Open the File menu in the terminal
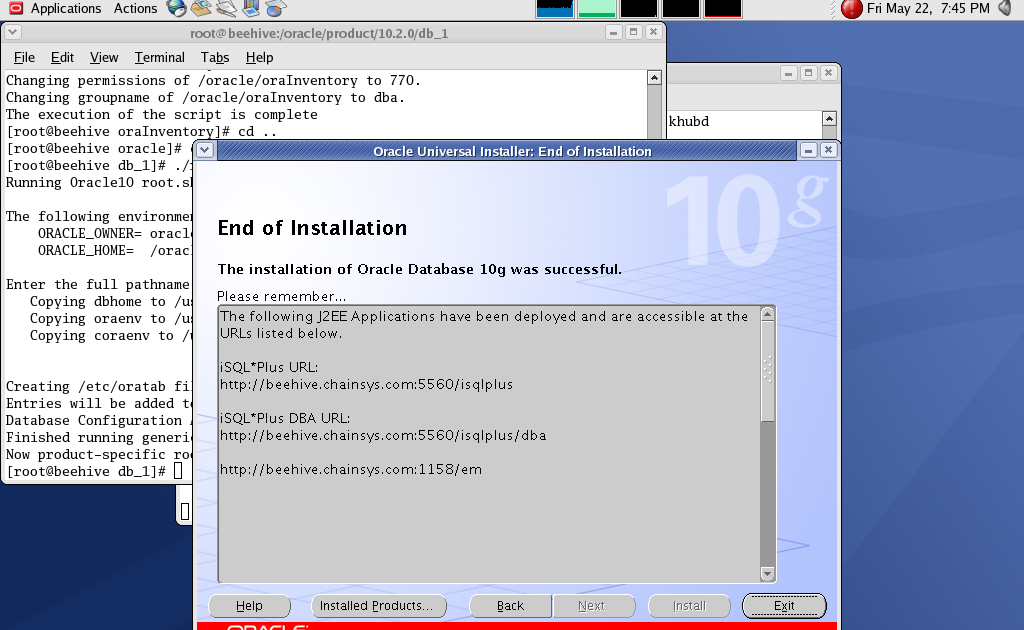This screenshot has height=630, width=1024. (24, 57)
